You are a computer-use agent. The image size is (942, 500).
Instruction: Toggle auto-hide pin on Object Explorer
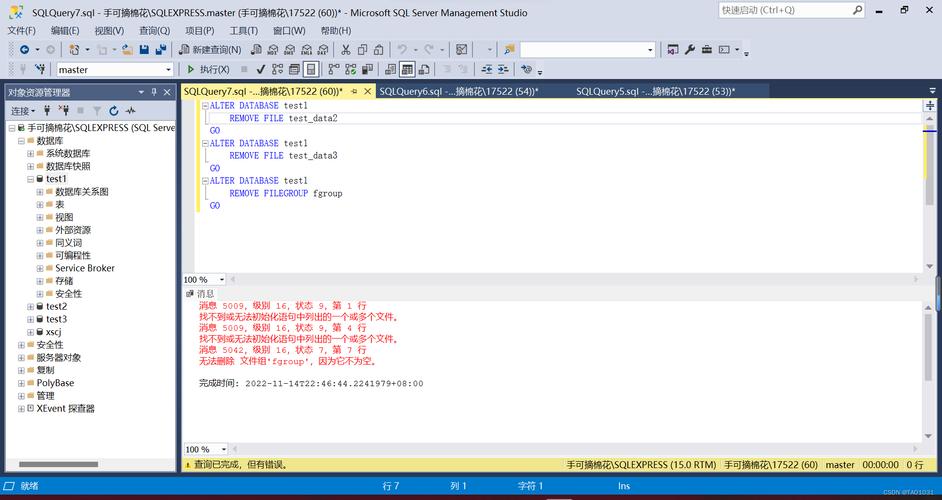point(154,92)
